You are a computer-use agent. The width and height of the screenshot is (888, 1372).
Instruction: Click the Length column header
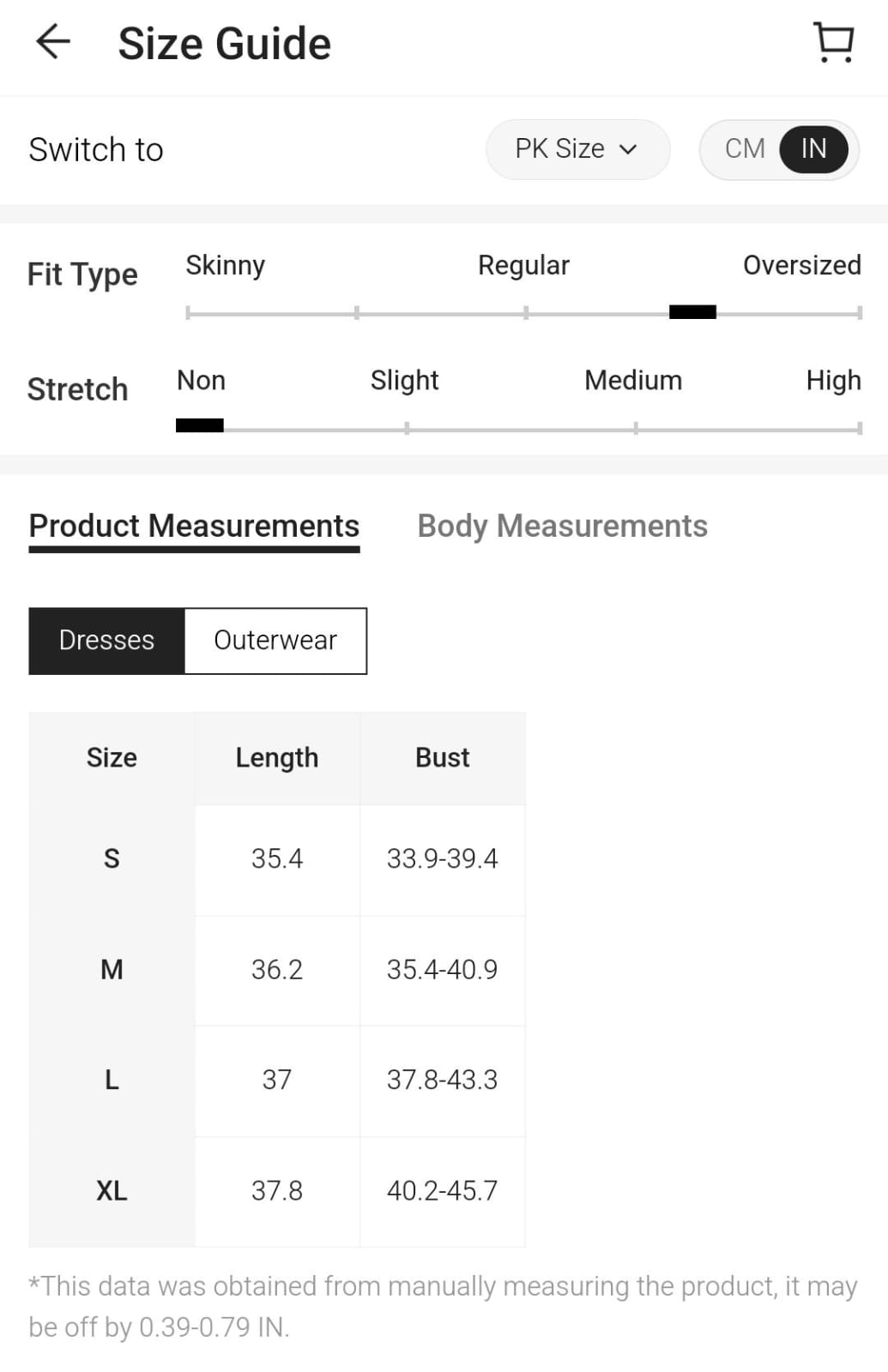pyautogui.click(x=277, y=758)
